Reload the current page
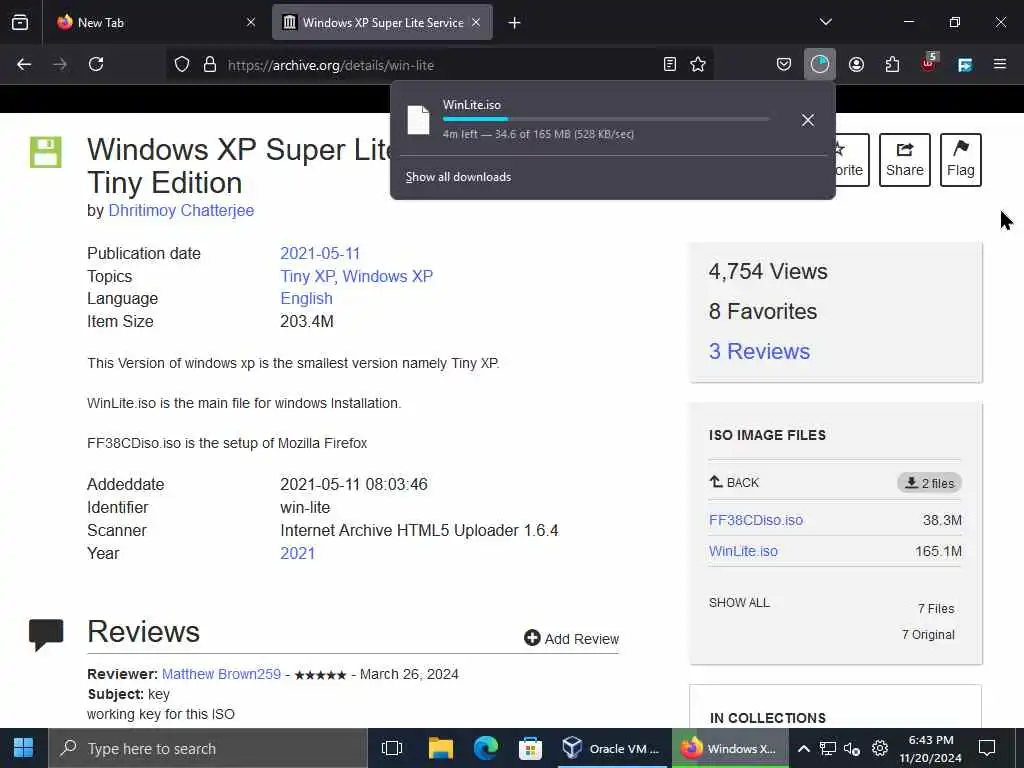Image resolution: width=1024 pixels, height=768 pixels. (x=96, y=64)
